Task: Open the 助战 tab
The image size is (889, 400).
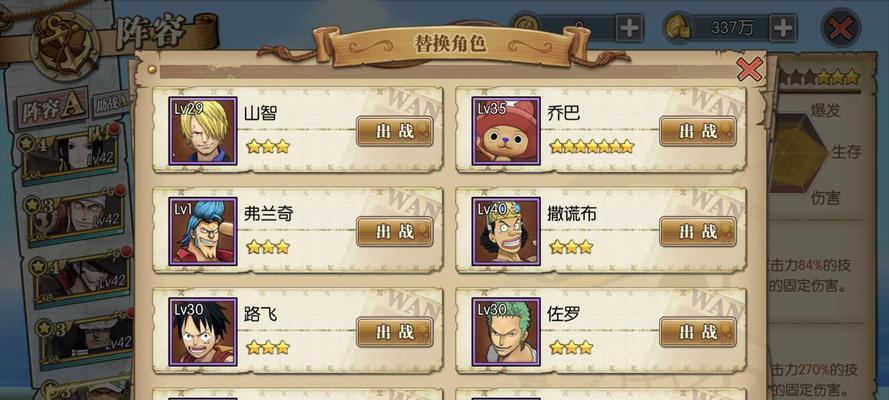Action: click(x=112, y=105)
